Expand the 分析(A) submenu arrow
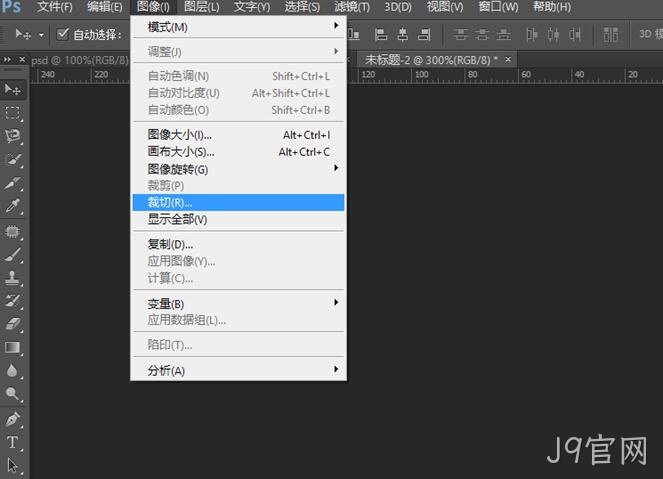The height and width of the screenshot is (479, 663). pos(336,369)
